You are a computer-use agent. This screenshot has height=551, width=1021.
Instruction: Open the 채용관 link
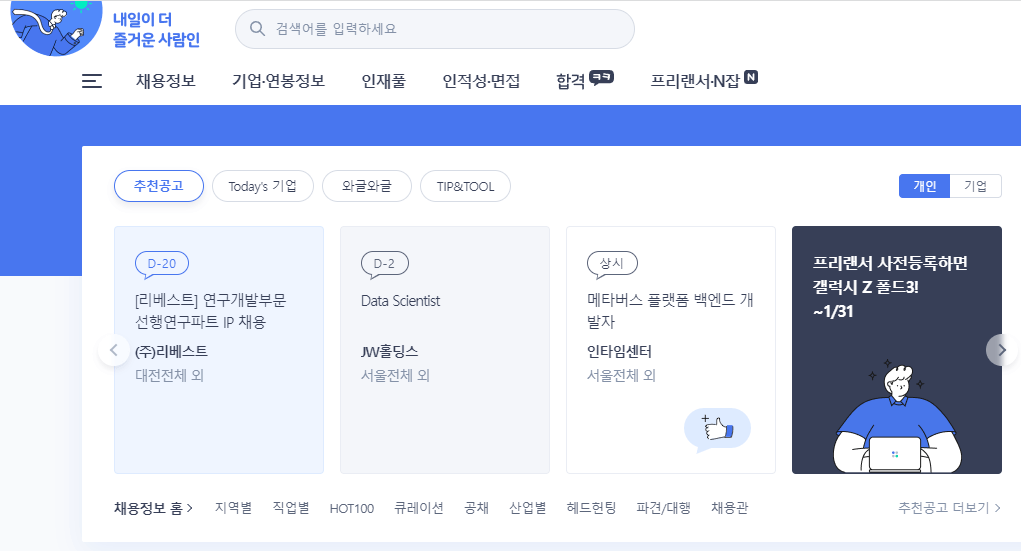point(729,508)
